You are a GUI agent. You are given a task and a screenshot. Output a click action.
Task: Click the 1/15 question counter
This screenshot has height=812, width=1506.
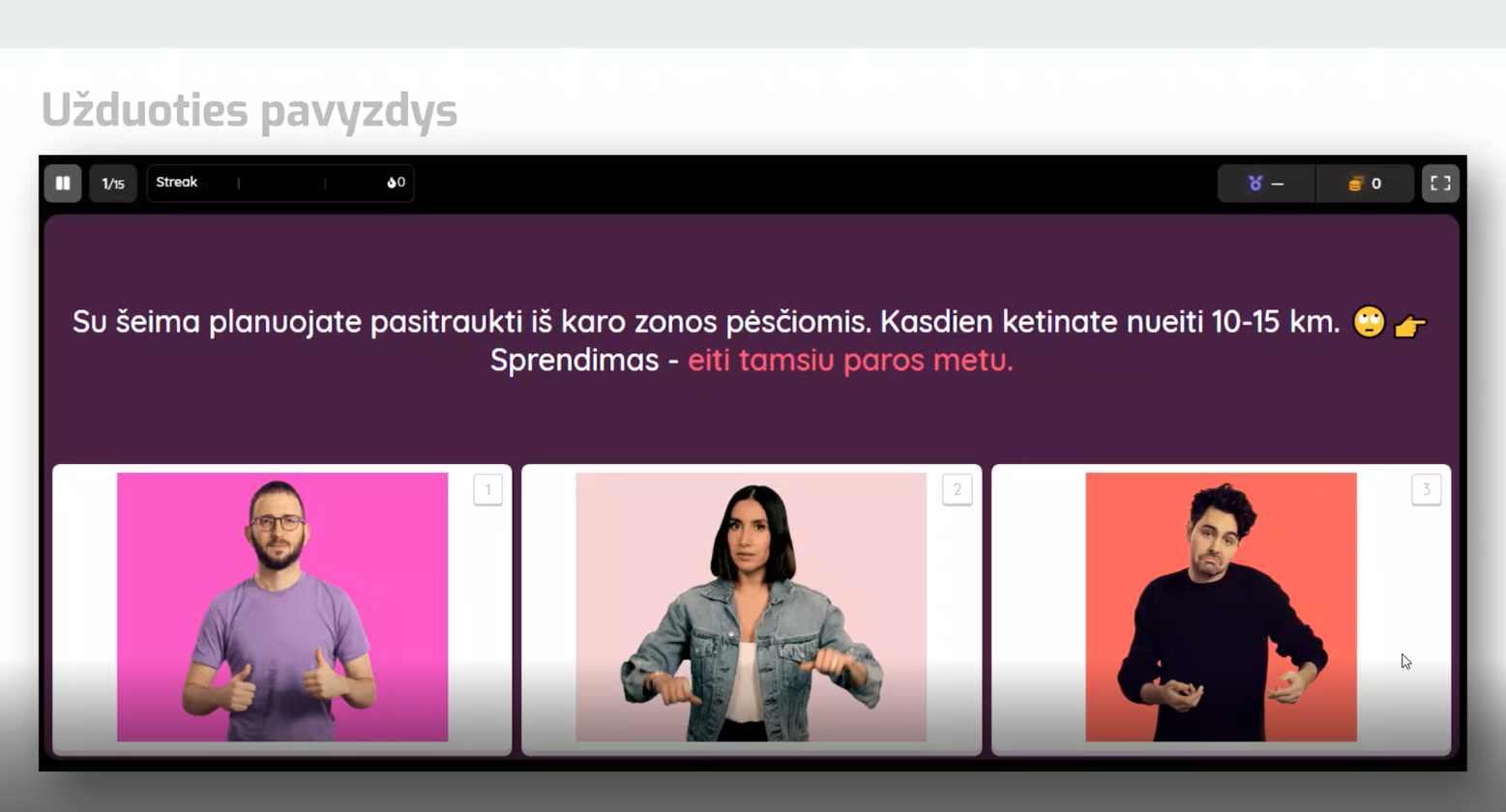pos(113,183)
